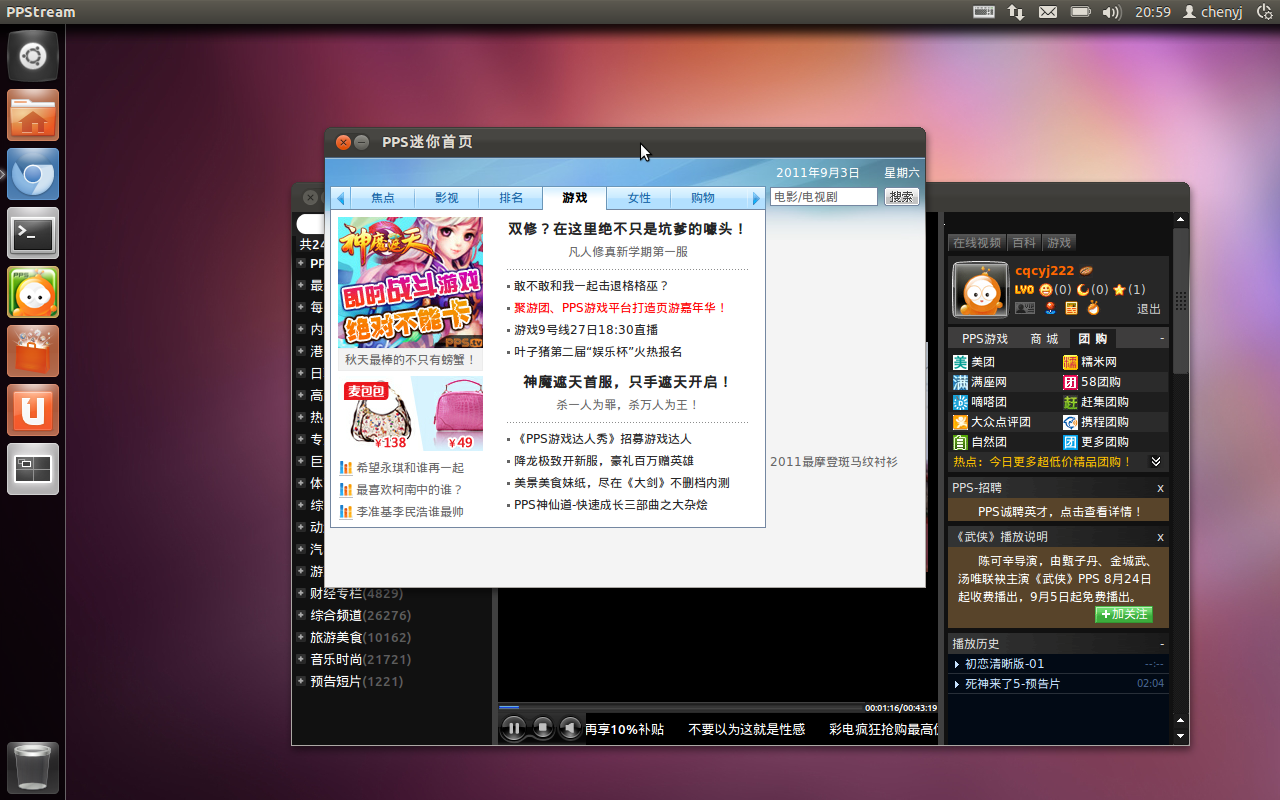Click the smiley face icon next to LV0
The image size is (1280, 800).
[1046, 290]
